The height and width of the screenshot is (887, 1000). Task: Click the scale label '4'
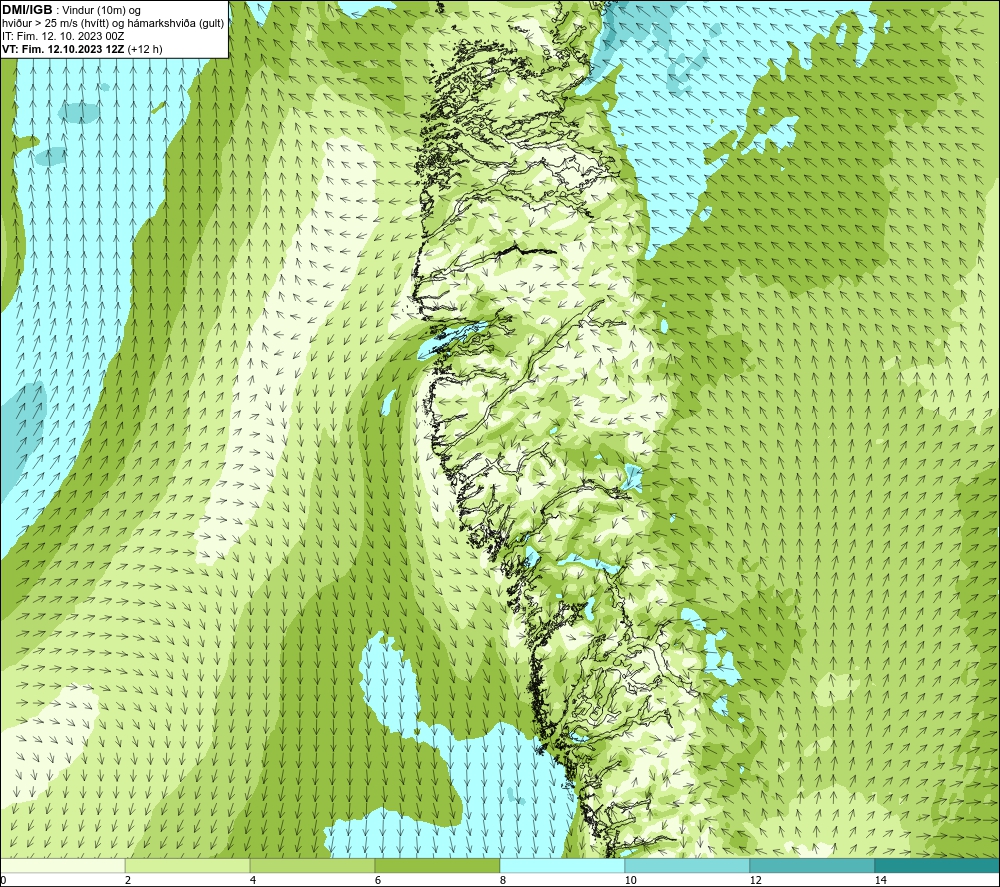pos(253,880)
